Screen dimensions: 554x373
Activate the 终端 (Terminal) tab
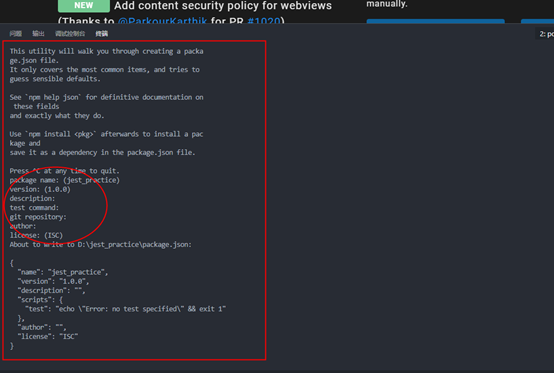(102, 34)
